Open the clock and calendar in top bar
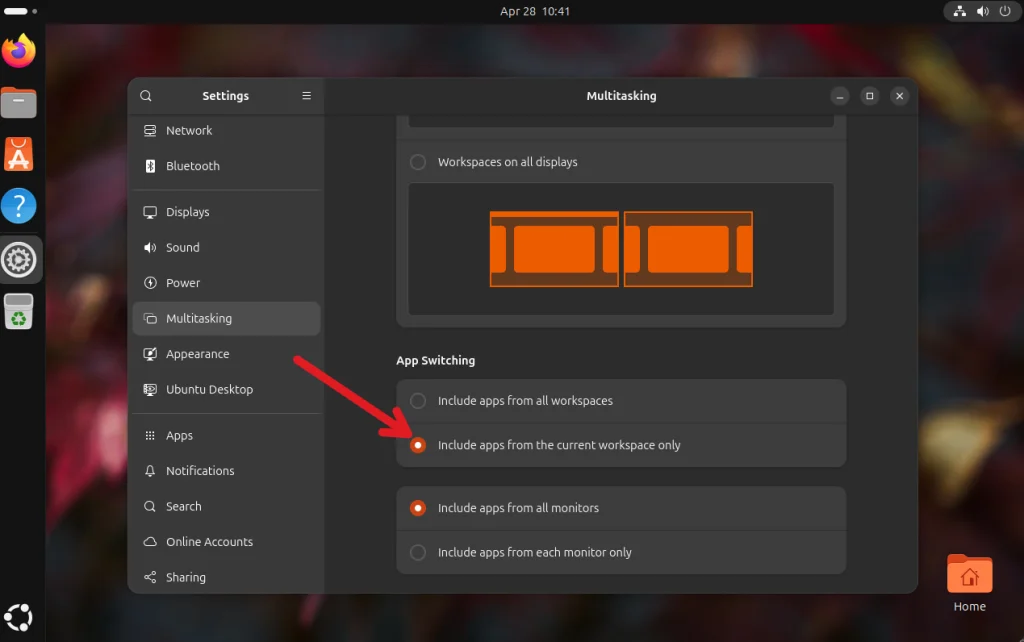1024x642 pixels. [535, 11]
